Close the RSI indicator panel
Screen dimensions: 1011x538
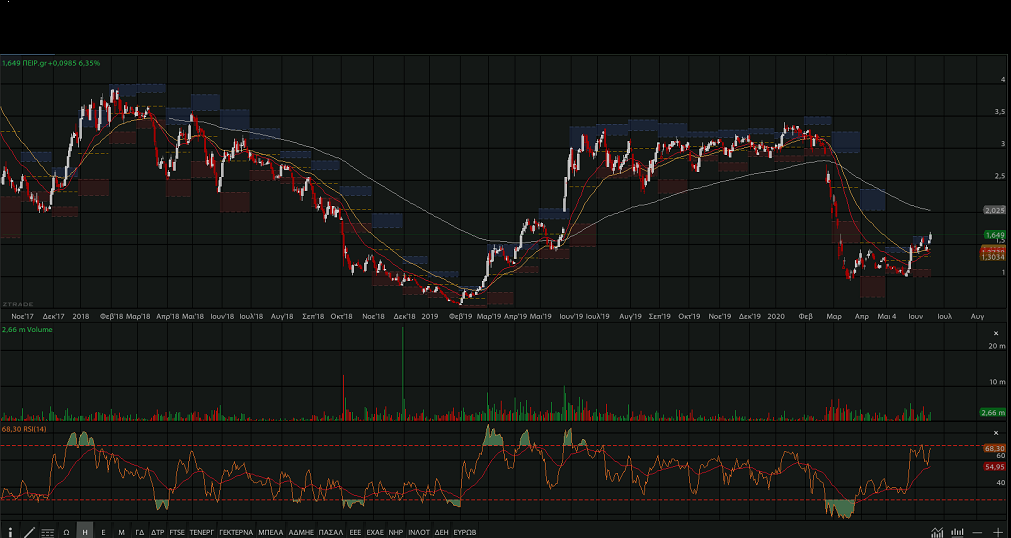pos(995,429)
